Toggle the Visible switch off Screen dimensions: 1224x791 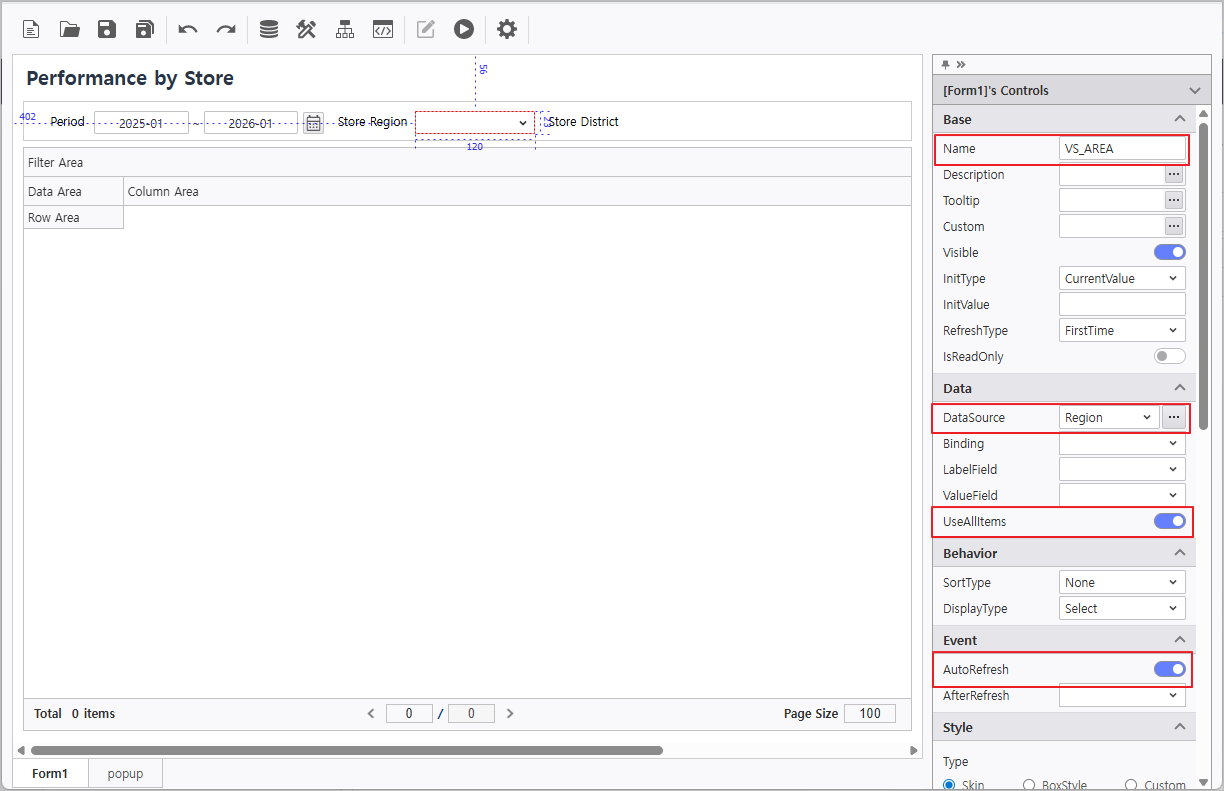click(x=1169, y=253)
